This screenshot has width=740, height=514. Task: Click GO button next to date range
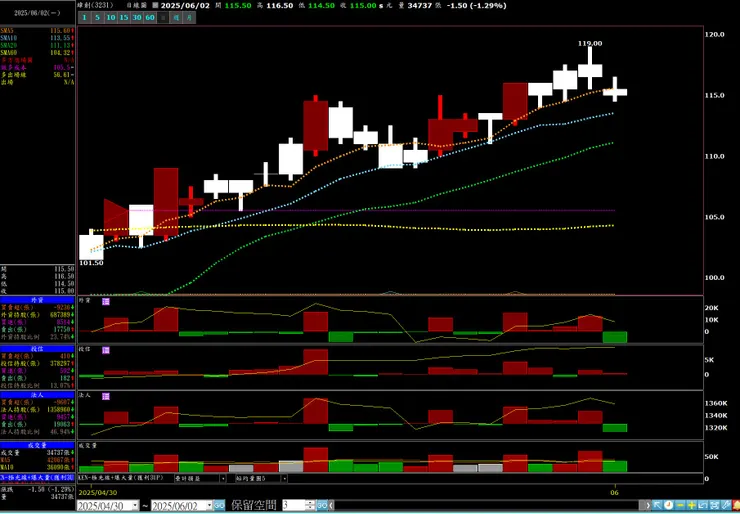coord(219,505)
